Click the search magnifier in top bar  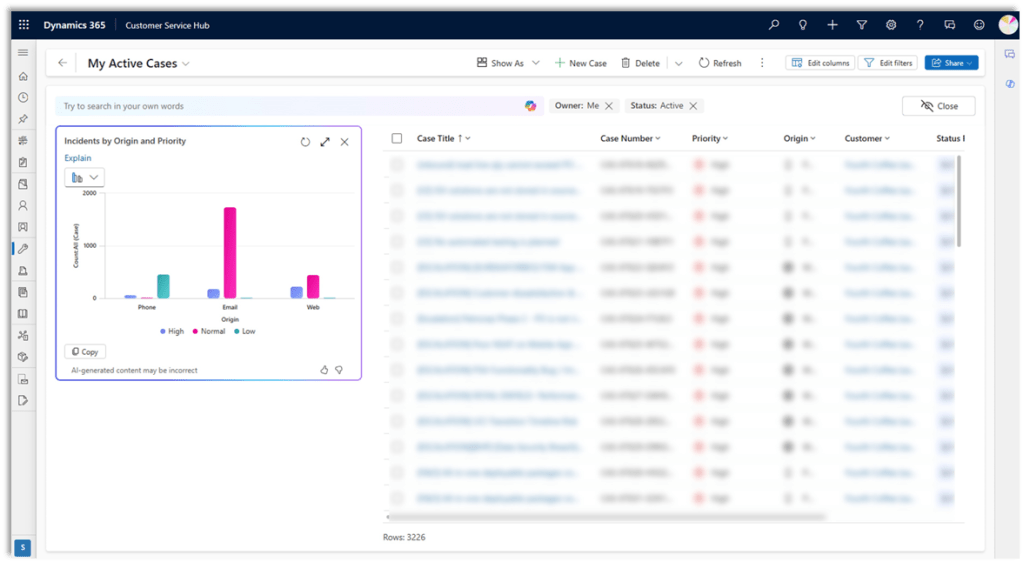[x=773, y=25]
